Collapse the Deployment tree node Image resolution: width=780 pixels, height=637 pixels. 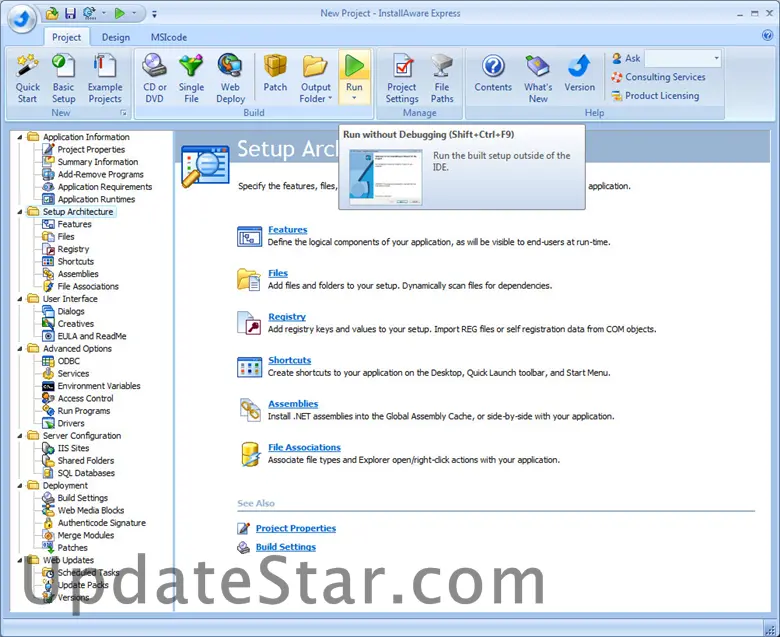click(x=20, y=485)
